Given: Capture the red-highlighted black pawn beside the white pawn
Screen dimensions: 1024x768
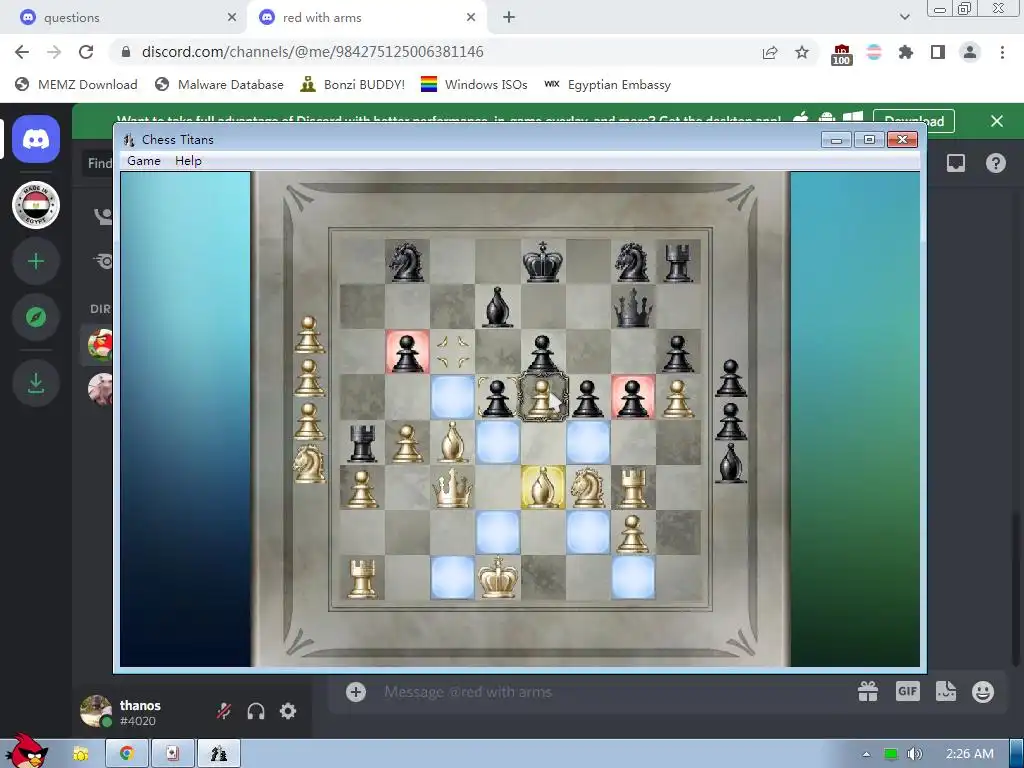Looking at the screenshot, I should tap(633, 396).
